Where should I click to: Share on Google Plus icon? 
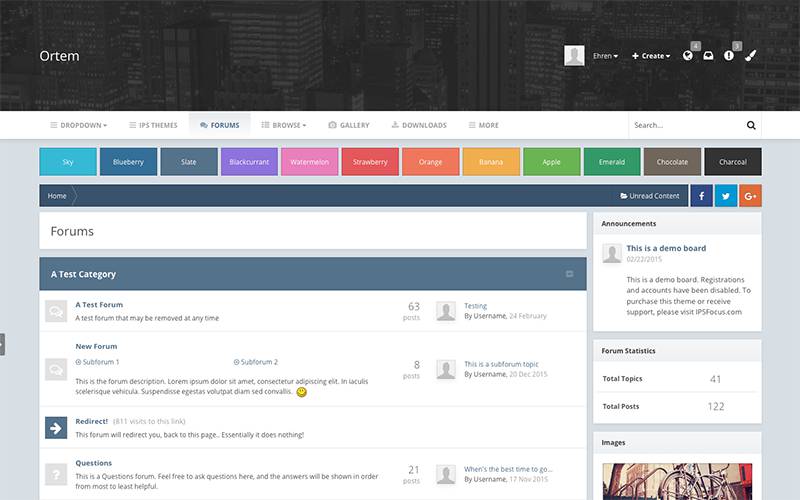(751, 196)
